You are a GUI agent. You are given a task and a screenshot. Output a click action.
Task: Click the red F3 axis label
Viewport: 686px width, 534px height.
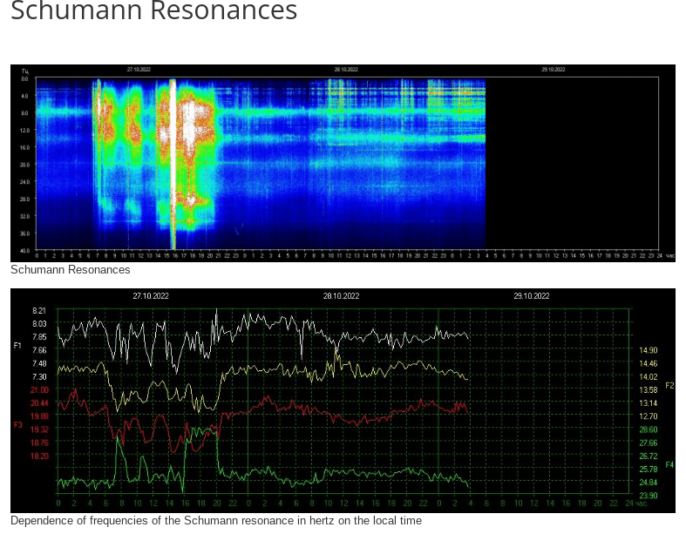[17, 425]
